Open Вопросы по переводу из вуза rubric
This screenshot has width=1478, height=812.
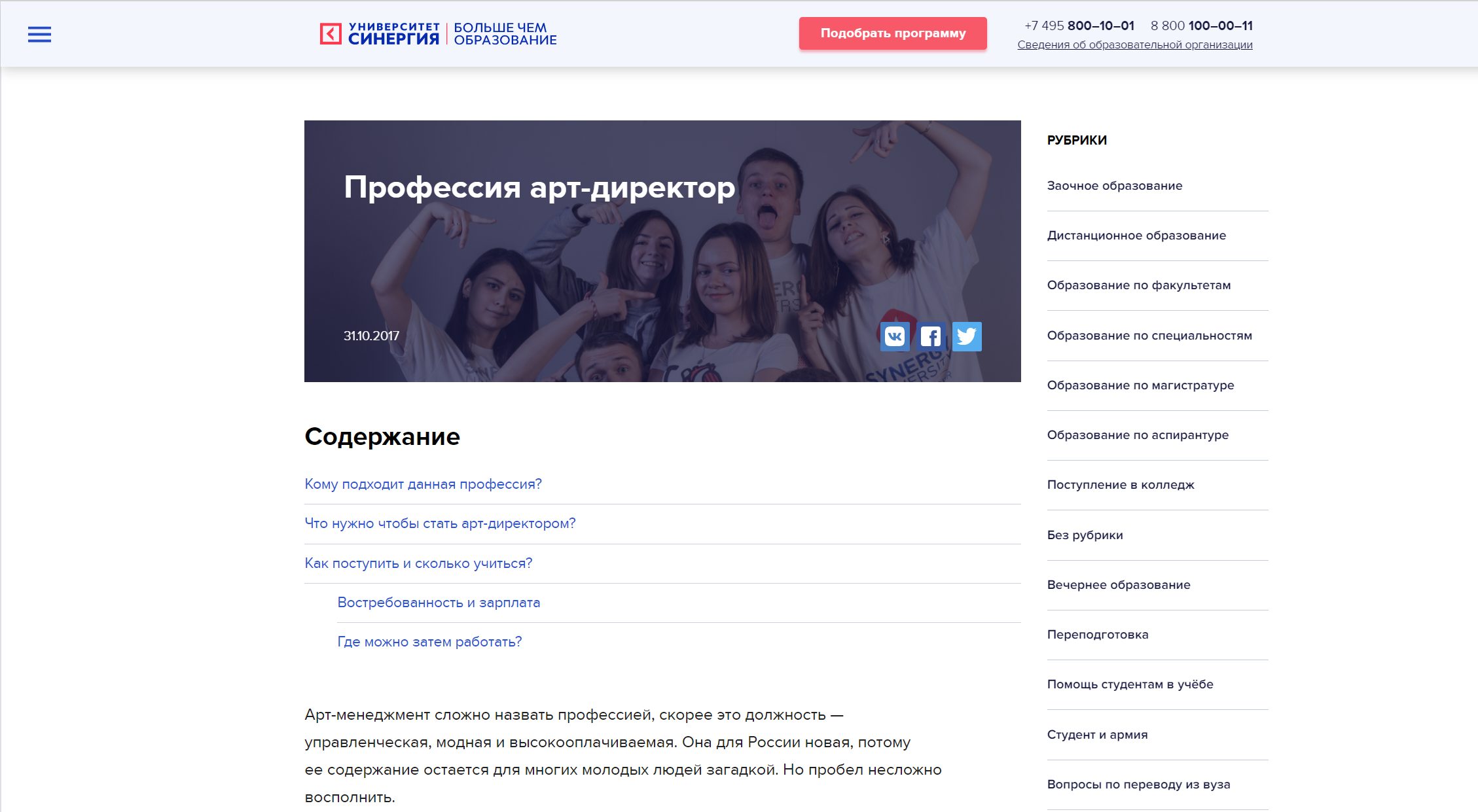tap(1138, 785)
